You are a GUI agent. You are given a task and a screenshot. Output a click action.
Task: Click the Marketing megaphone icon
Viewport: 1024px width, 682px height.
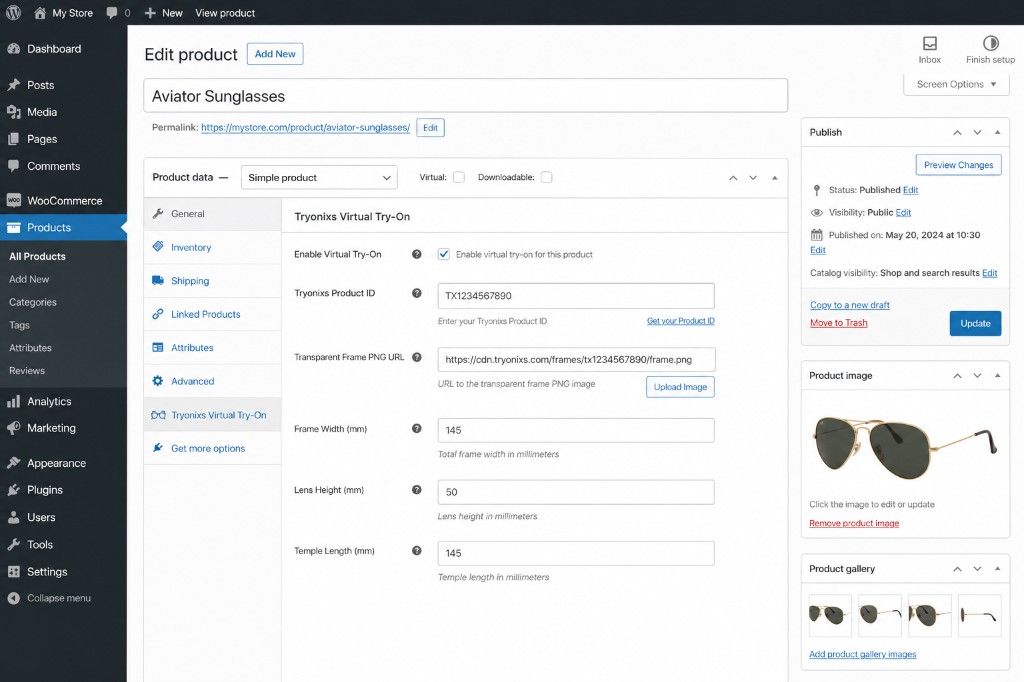pyautogui.click(x=14, y=428)
